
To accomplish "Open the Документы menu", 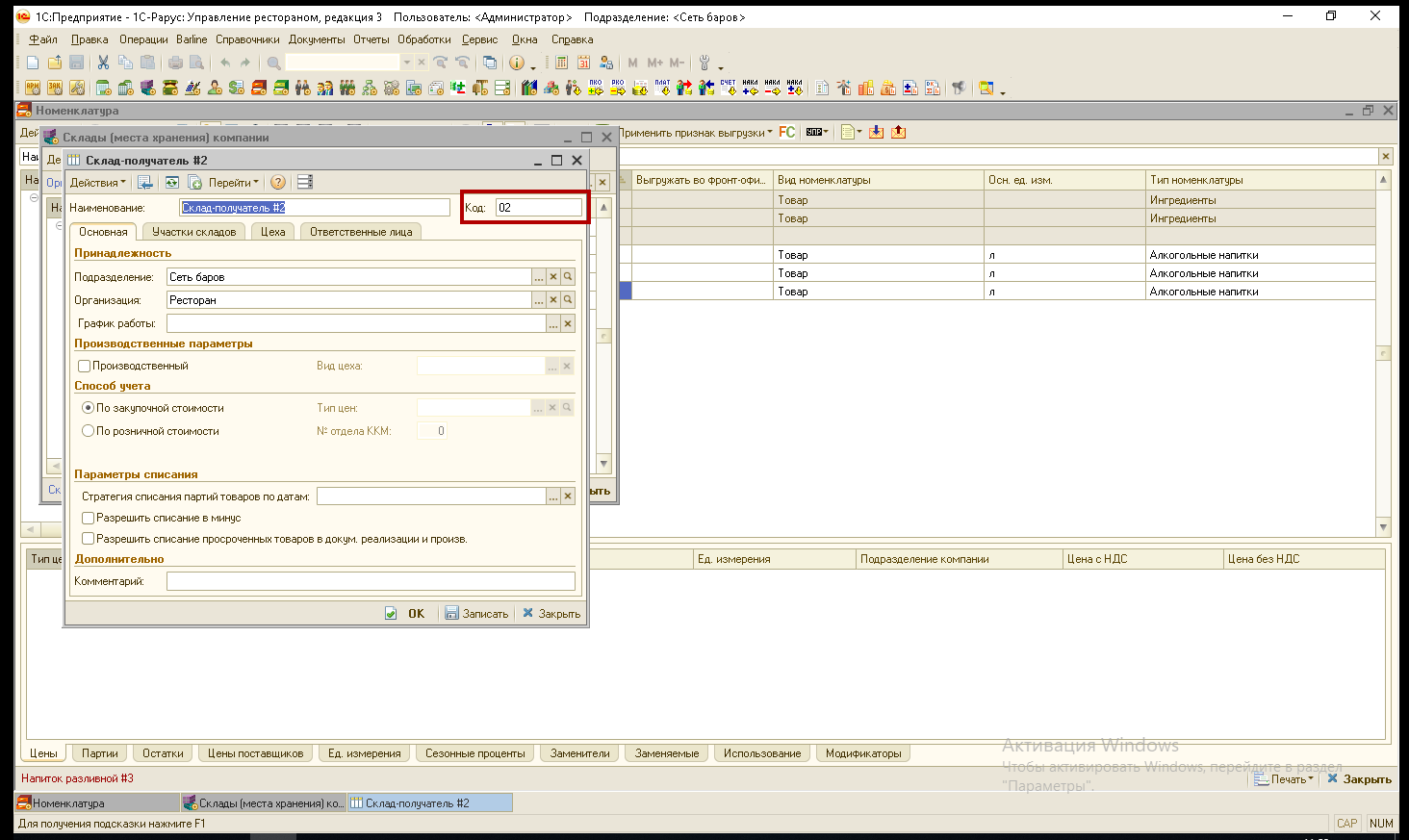I will click(317, 39).
